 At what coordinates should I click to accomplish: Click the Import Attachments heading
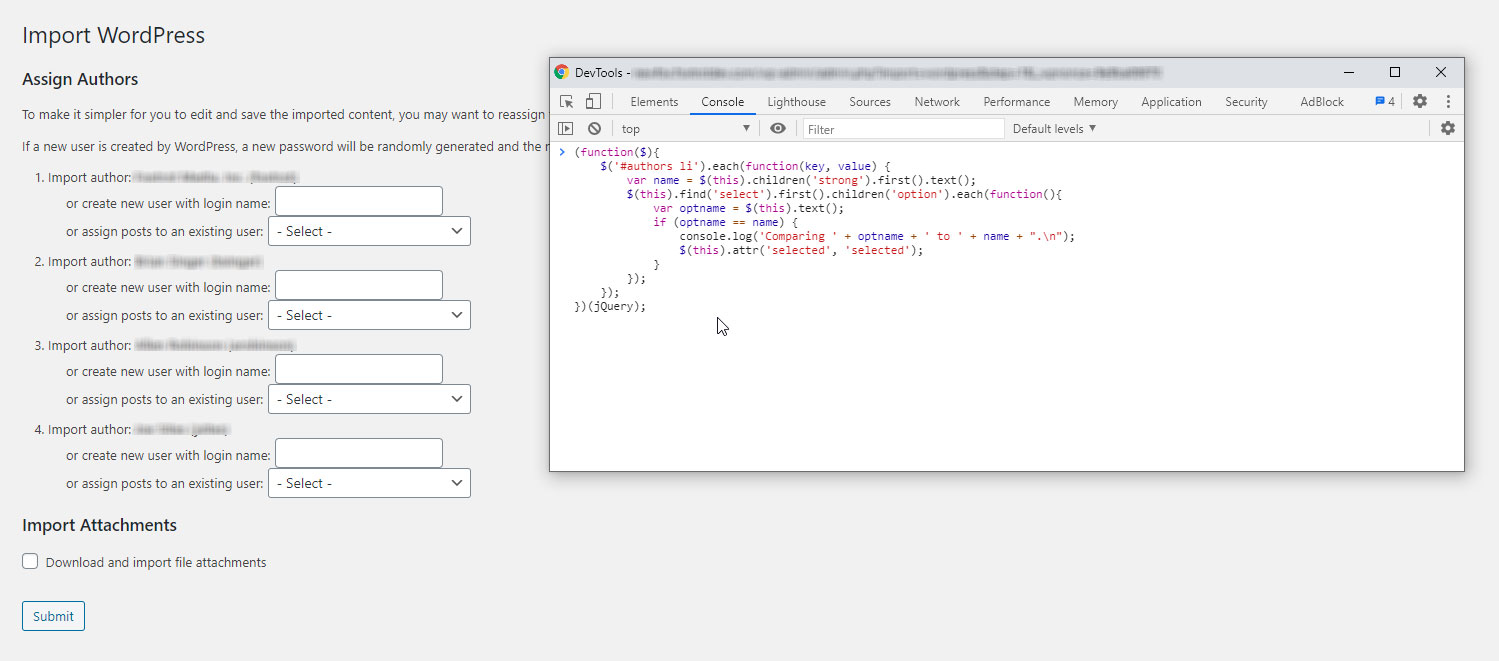click(x=99, y=525)
